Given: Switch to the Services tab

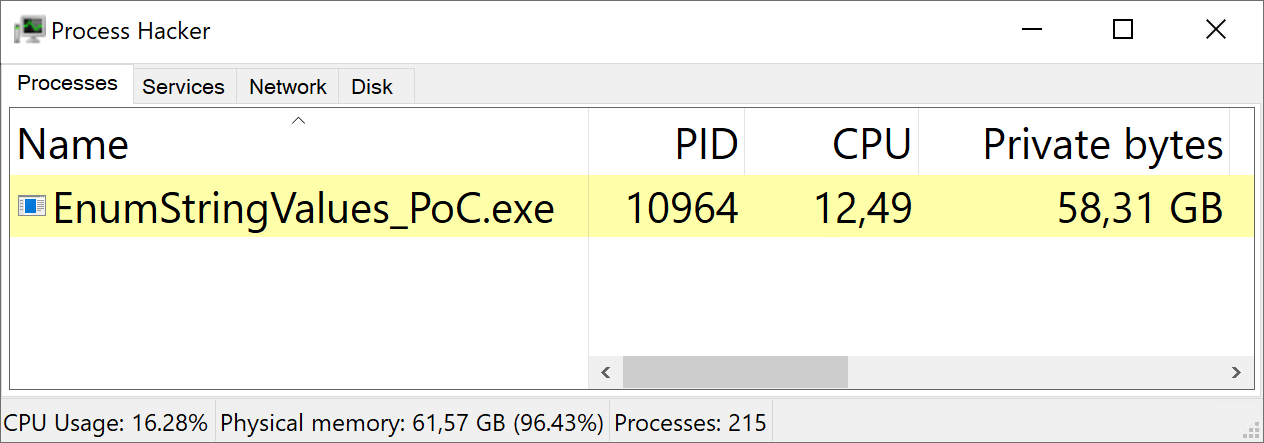Looking at the screenshot, I should (183, 87).
